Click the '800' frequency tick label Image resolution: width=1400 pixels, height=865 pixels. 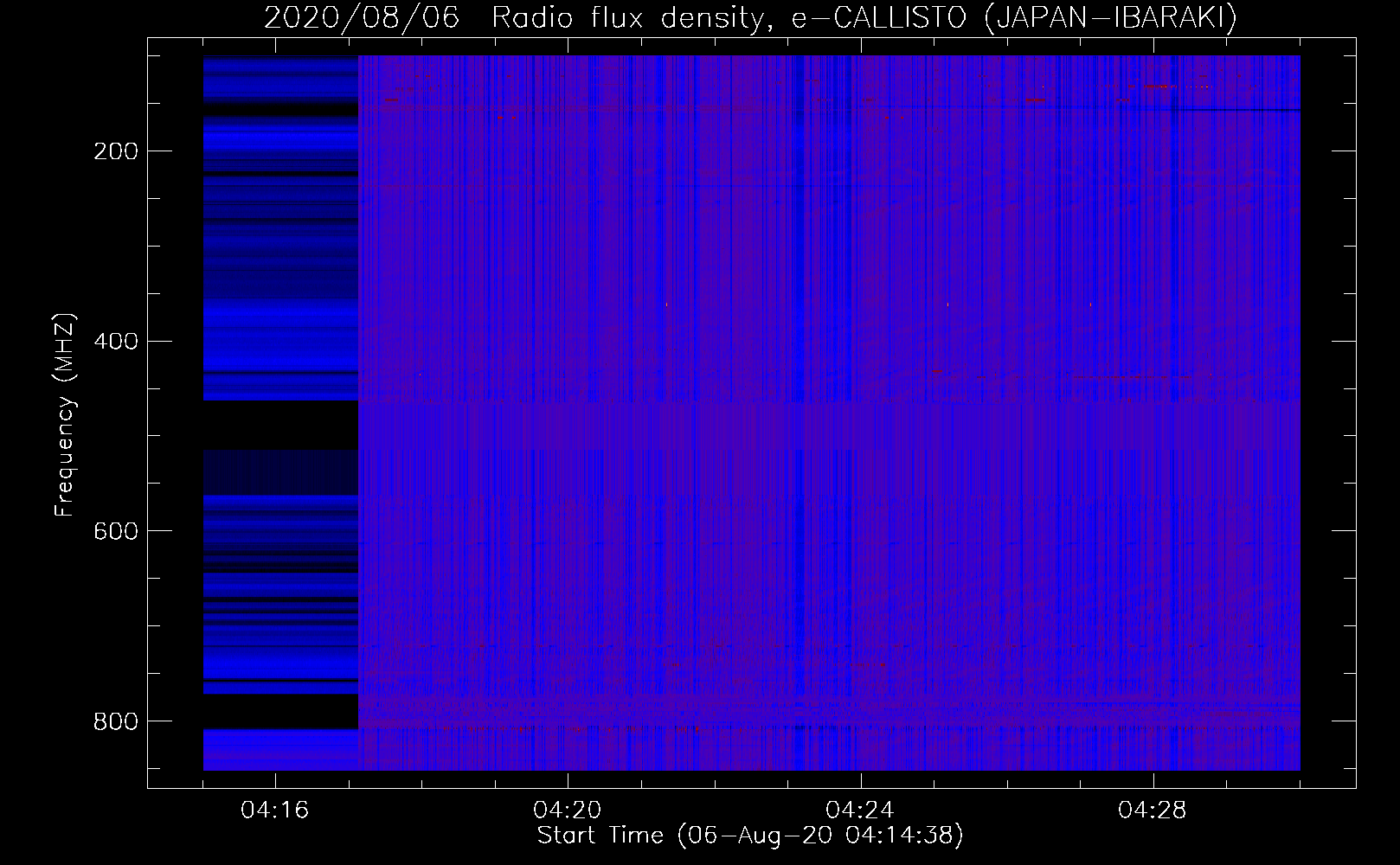[115, 721]
